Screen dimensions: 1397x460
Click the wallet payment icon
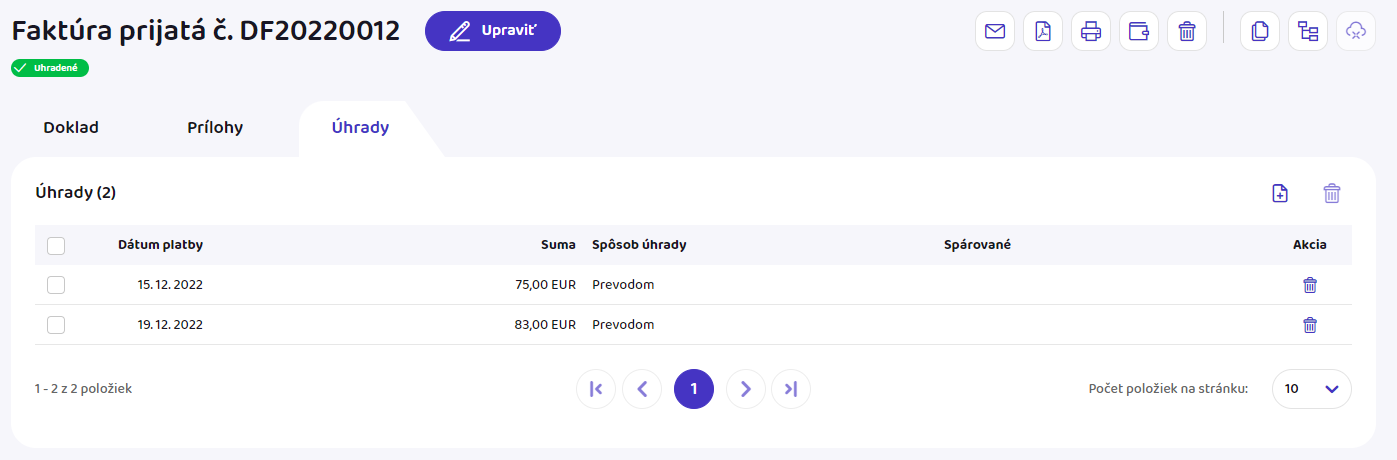(x=1138, y=31)
